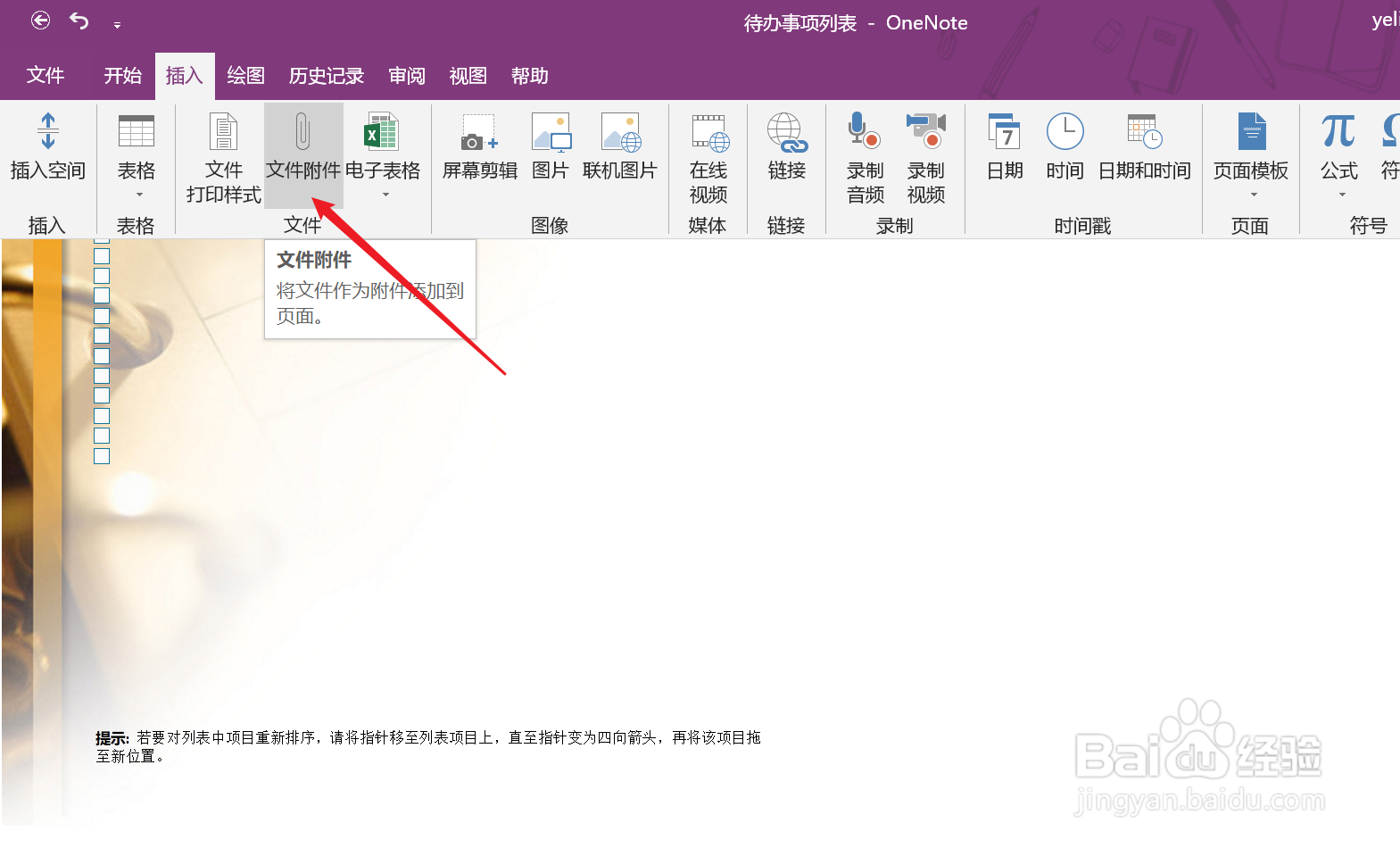Click the Back arrow in the title bar
The width and height of the screenshot is (1400, 848).
(x=40, y=21)
